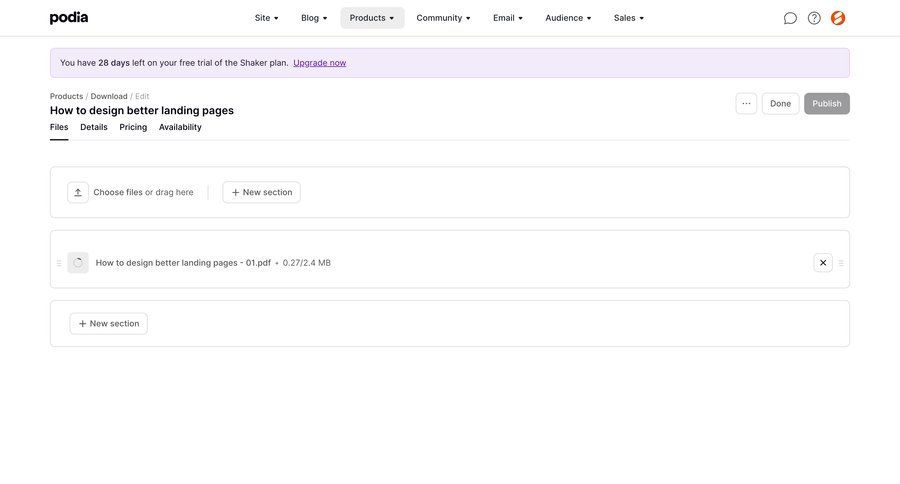This screenshot has height=484, width=900.
Task: Switch to the Pricing tab
Action: click(x=133, y=127)
